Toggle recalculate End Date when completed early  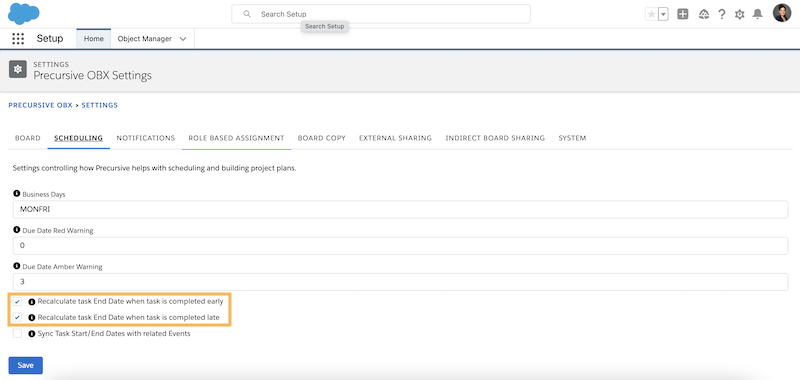pyautogui.click(x=17, y=301)
